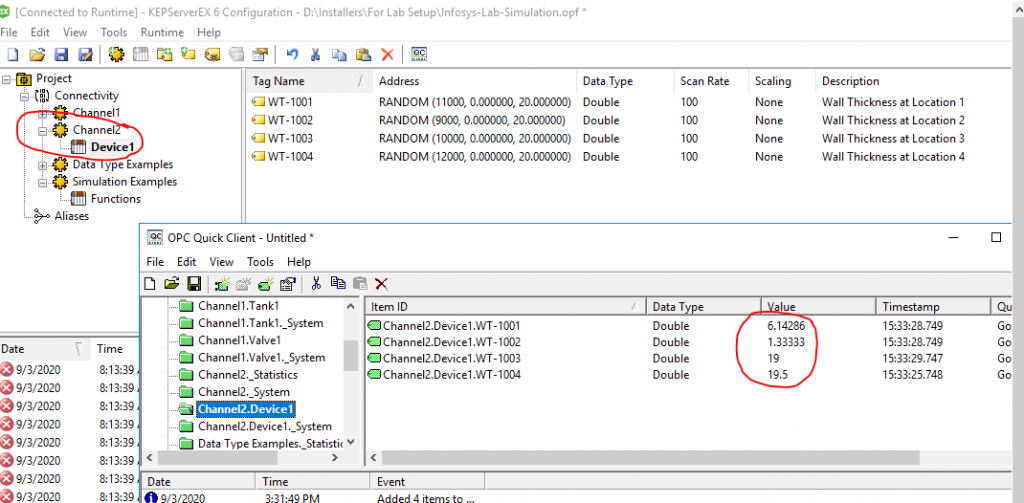Click New Device icon in KEPServerEX toolbar
The height and width of the screenshot is (503, 1024).
[140, 55]
